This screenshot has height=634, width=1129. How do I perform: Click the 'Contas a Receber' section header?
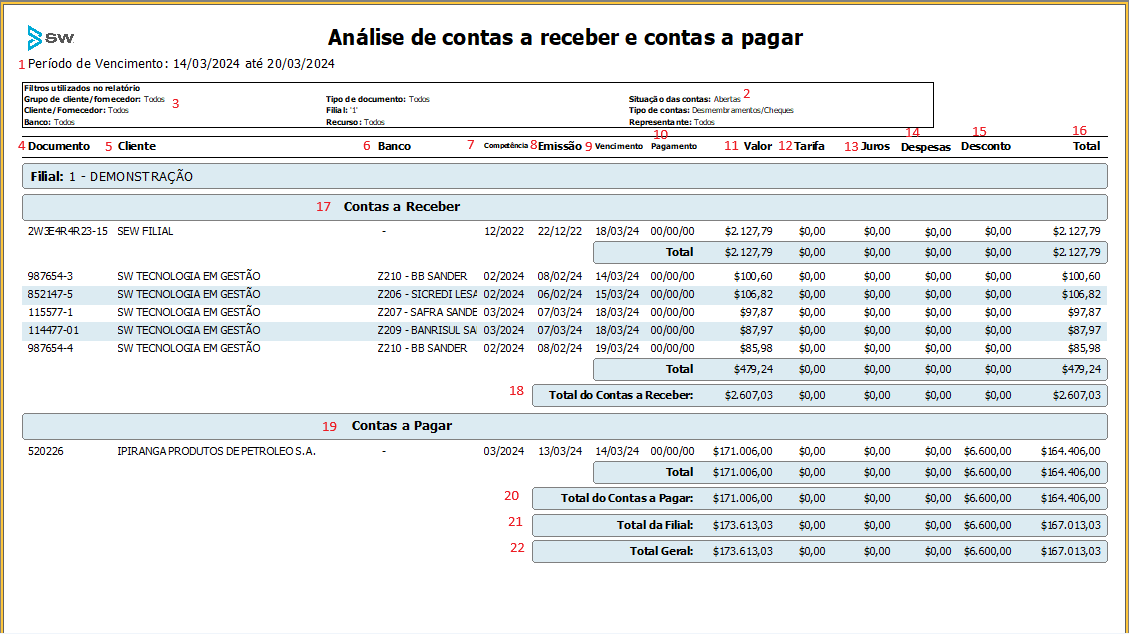tap(564, 207)
